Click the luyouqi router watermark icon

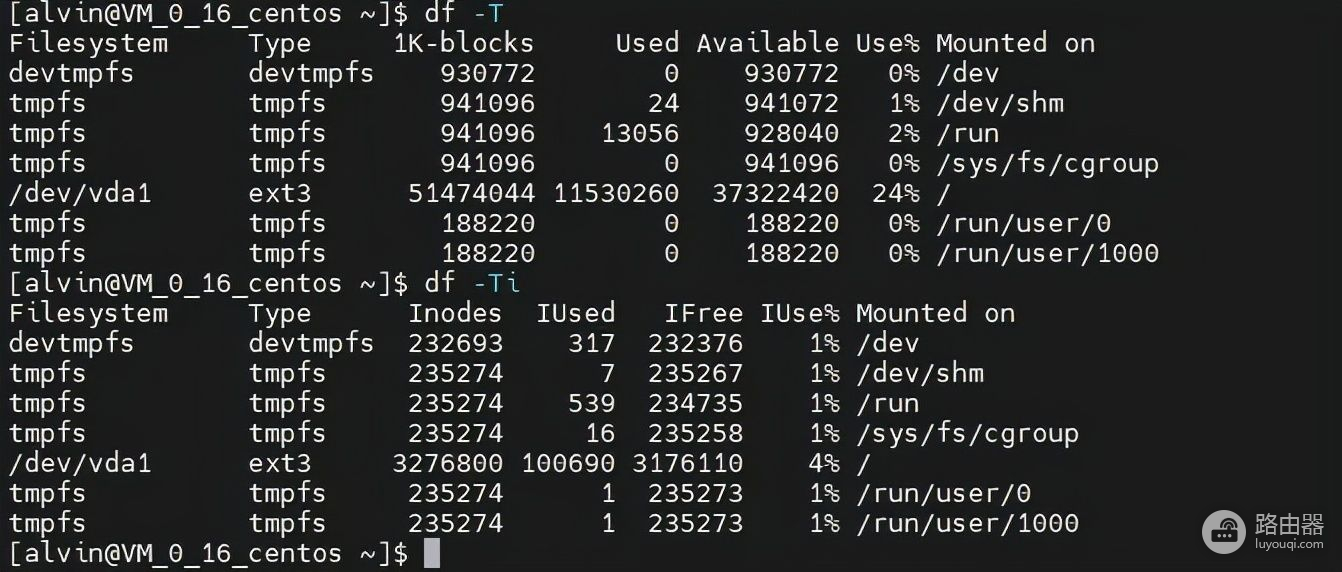point(1224,532)
